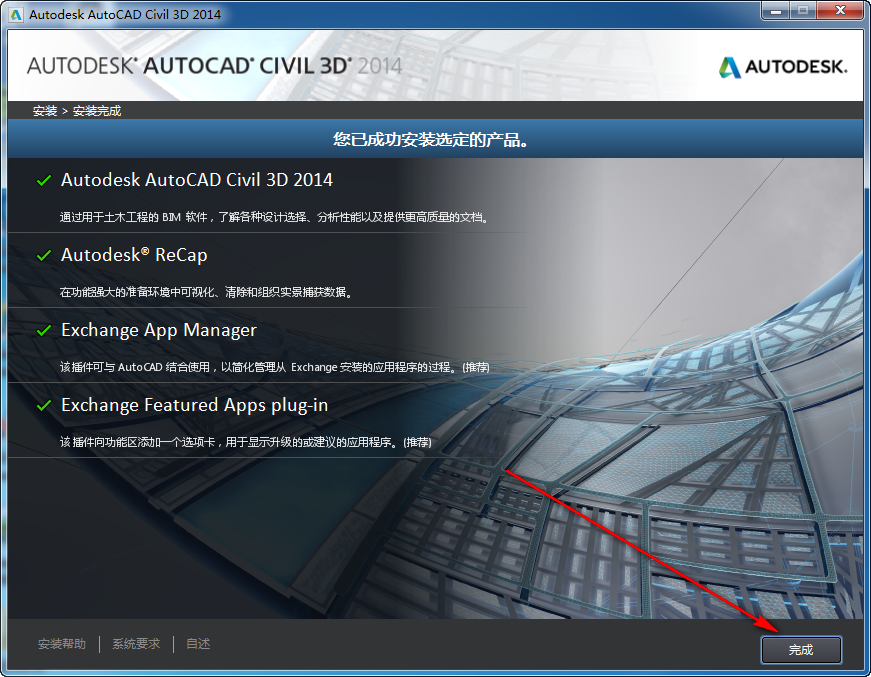The width and height of the screenshot is (871, 677).
Task: Click green checkmark beside Exchange App Manager
Action: point(44,330)
